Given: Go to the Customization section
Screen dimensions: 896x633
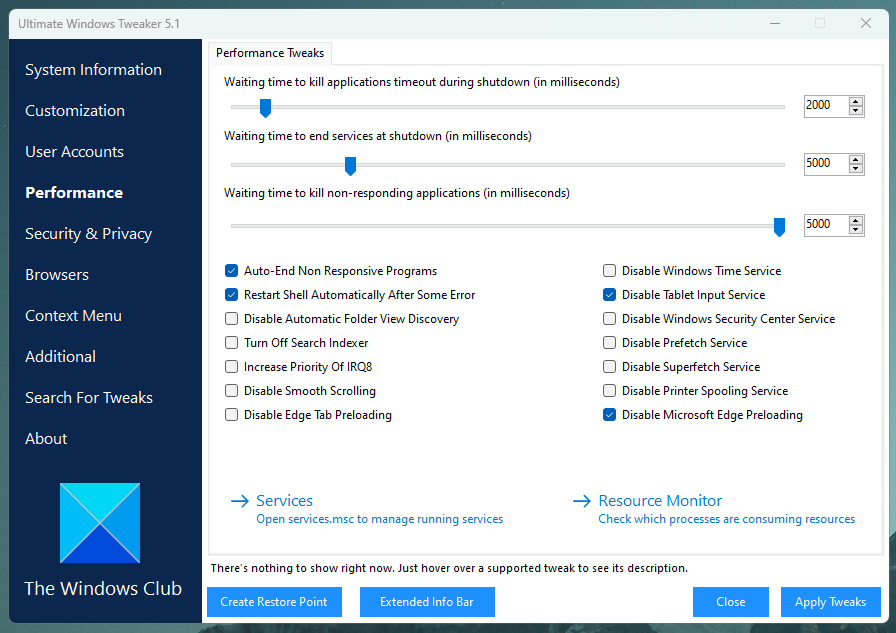Looking at the screenshot, I should click(75, 111).
